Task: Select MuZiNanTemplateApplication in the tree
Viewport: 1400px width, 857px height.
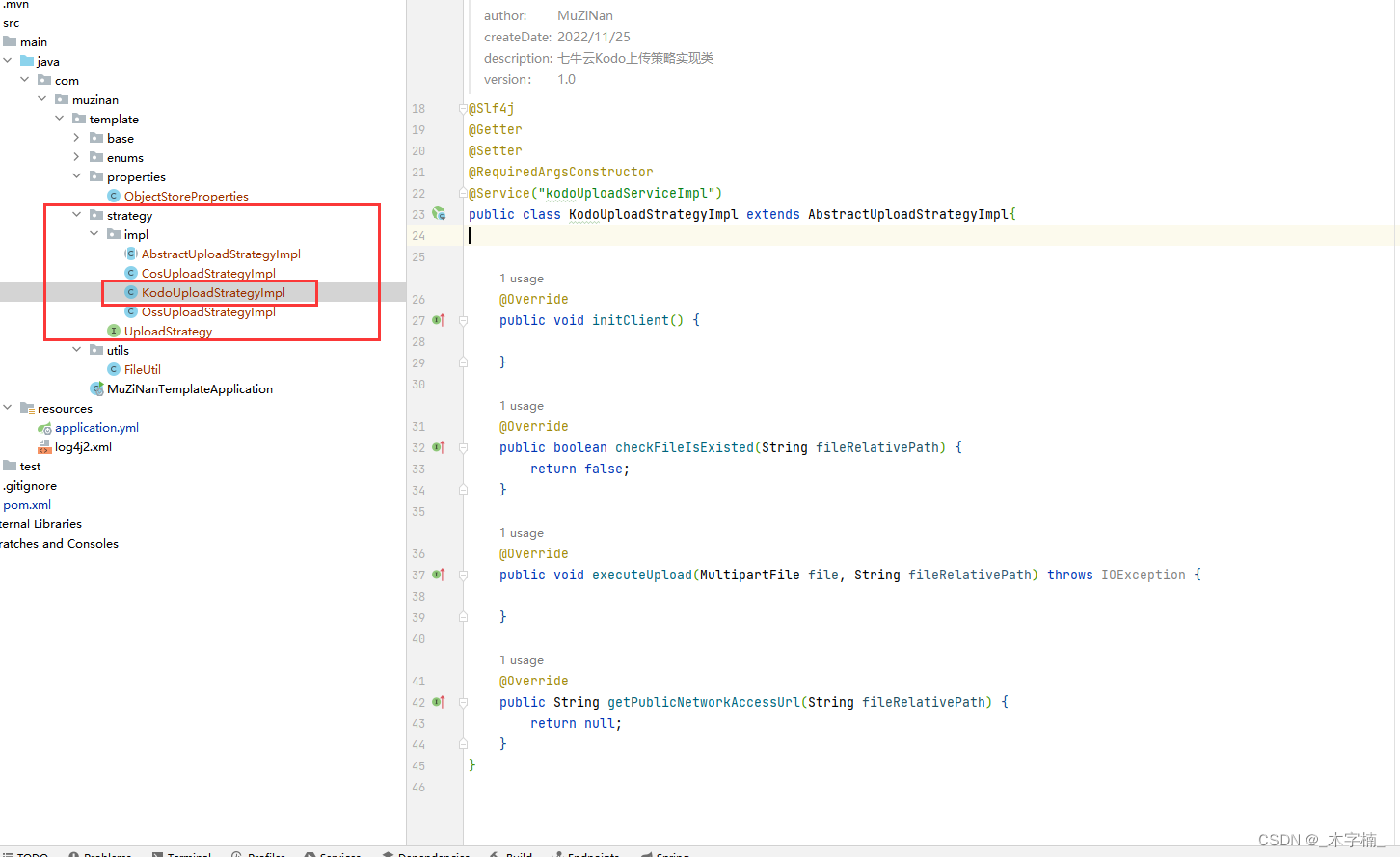Action: click(x=190, y=388)
